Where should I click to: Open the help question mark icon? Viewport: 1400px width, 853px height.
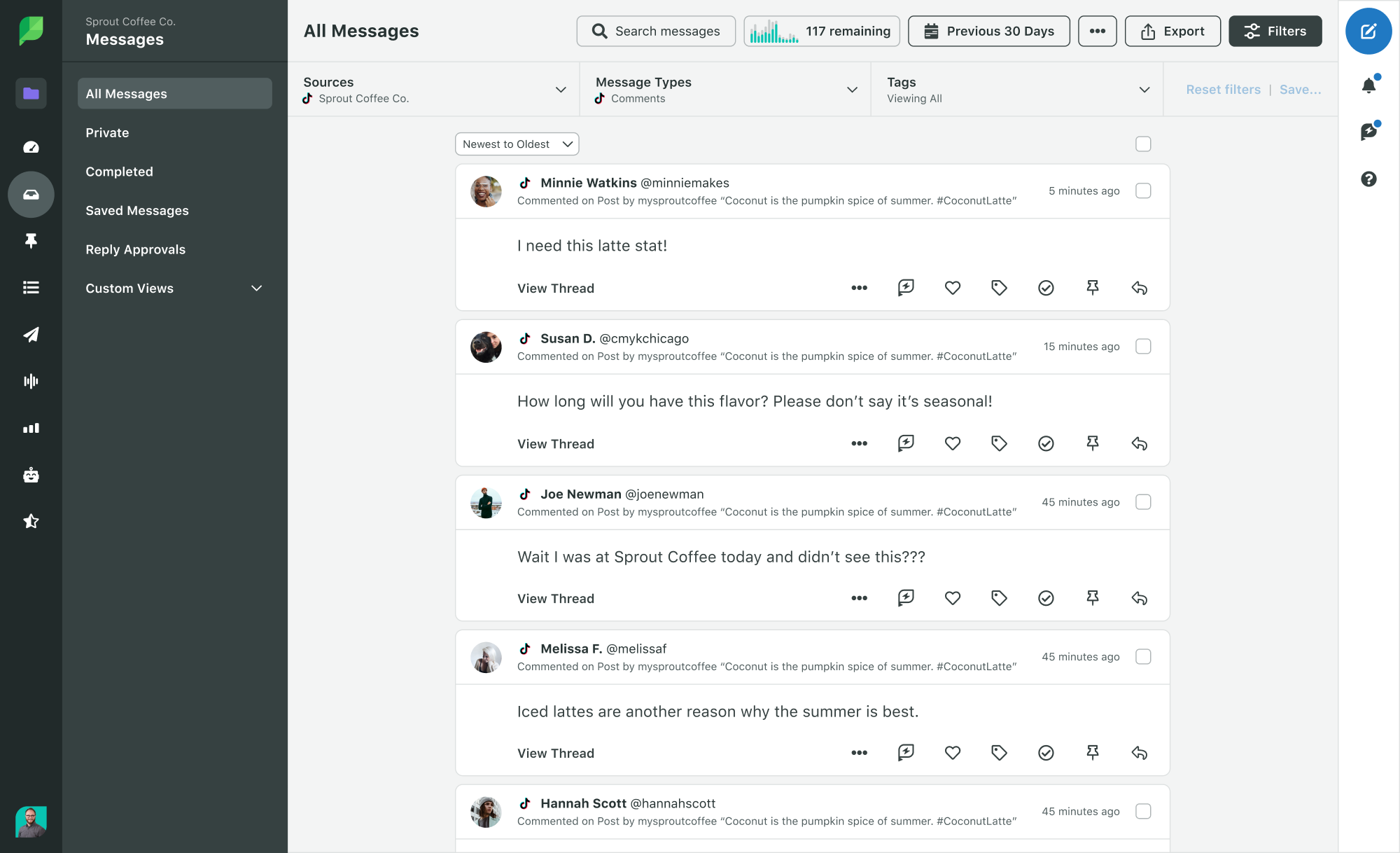(1368, 179)
